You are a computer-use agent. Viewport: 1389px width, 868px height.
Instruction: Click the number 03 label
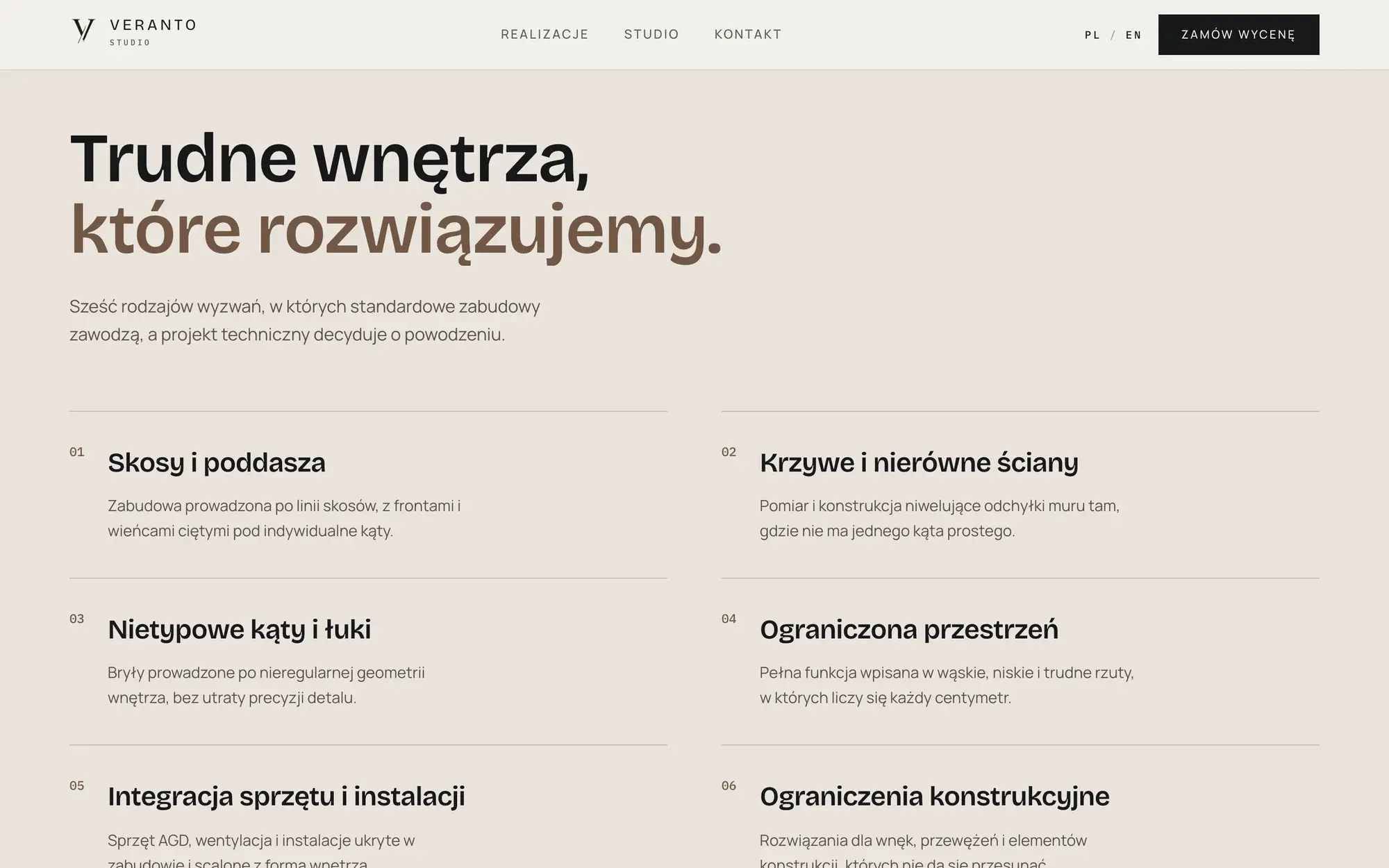click(77, 619)
